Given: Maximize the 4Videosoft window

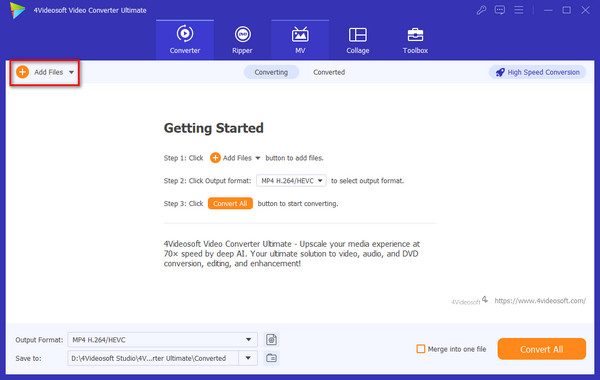Looking at the screenshot, I should (567, 10).
